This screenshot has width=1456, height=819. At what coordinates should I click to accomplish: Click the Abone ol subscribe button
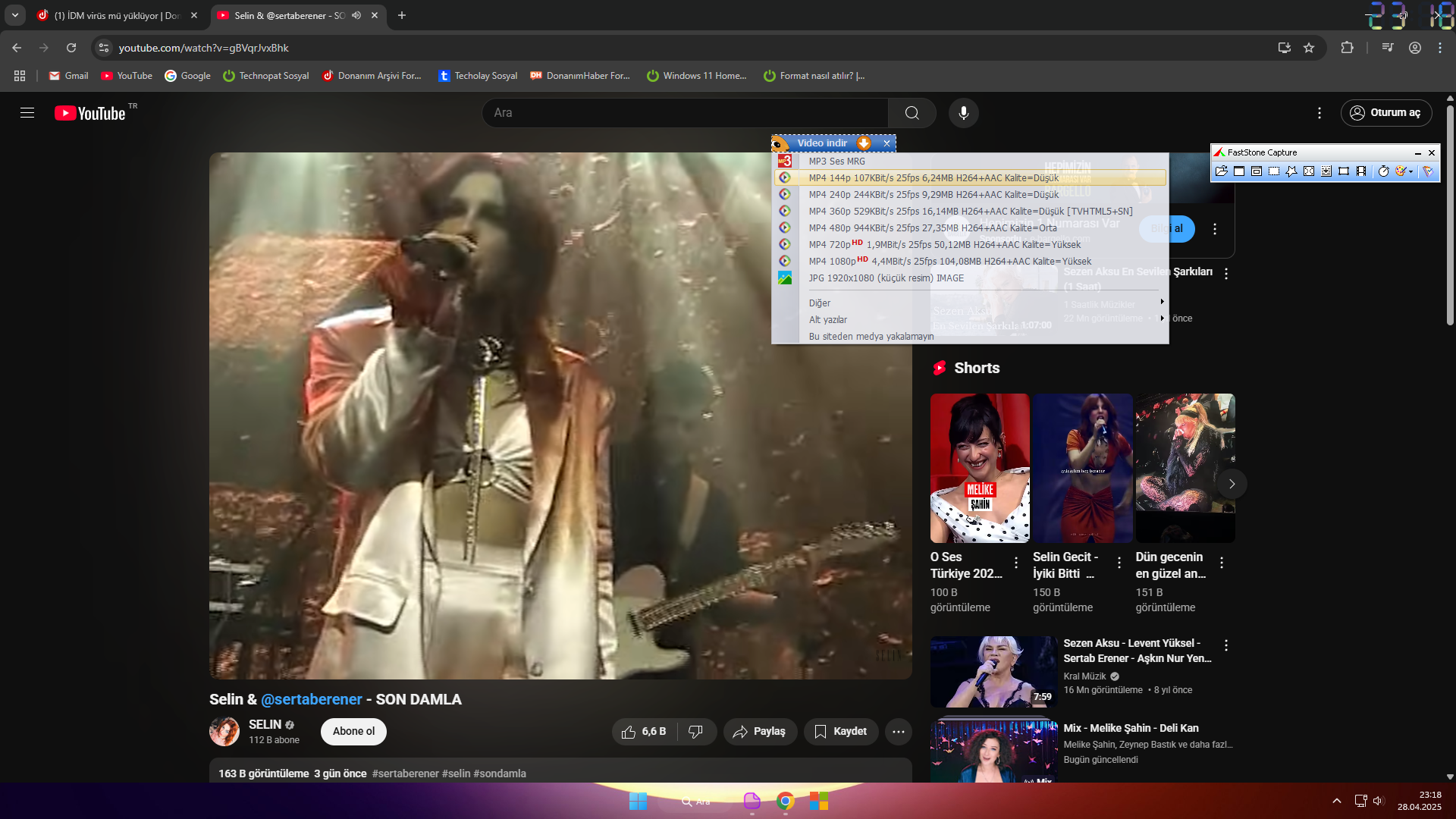click(x=353, y=732)
